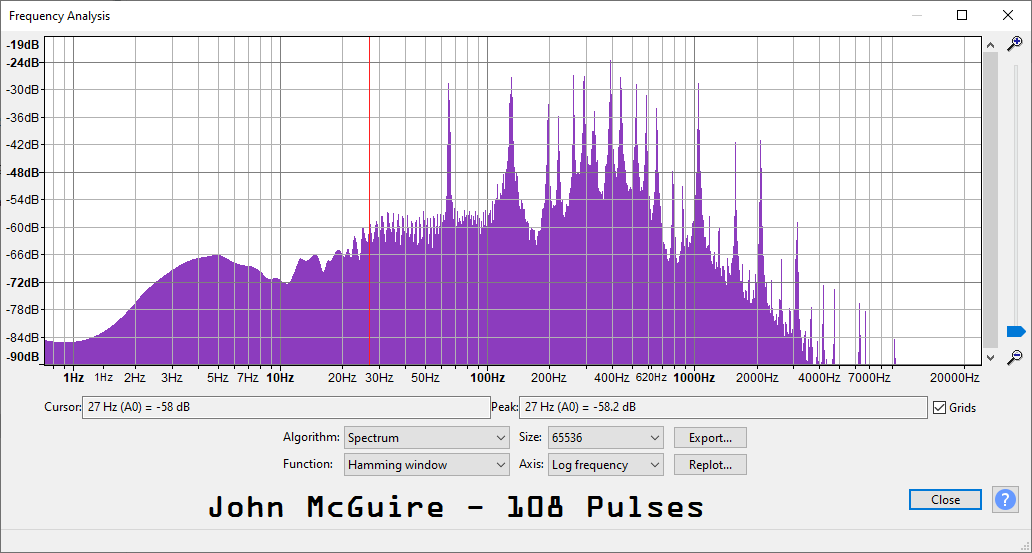
Task: Click the zoom in magnifier icon
Action: coord(1015,43)
